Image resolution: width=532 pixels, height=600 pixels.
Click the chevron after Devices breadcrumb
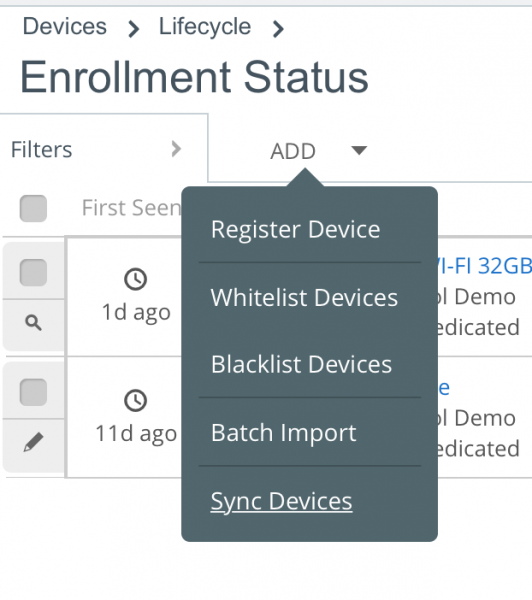(133, 29)
